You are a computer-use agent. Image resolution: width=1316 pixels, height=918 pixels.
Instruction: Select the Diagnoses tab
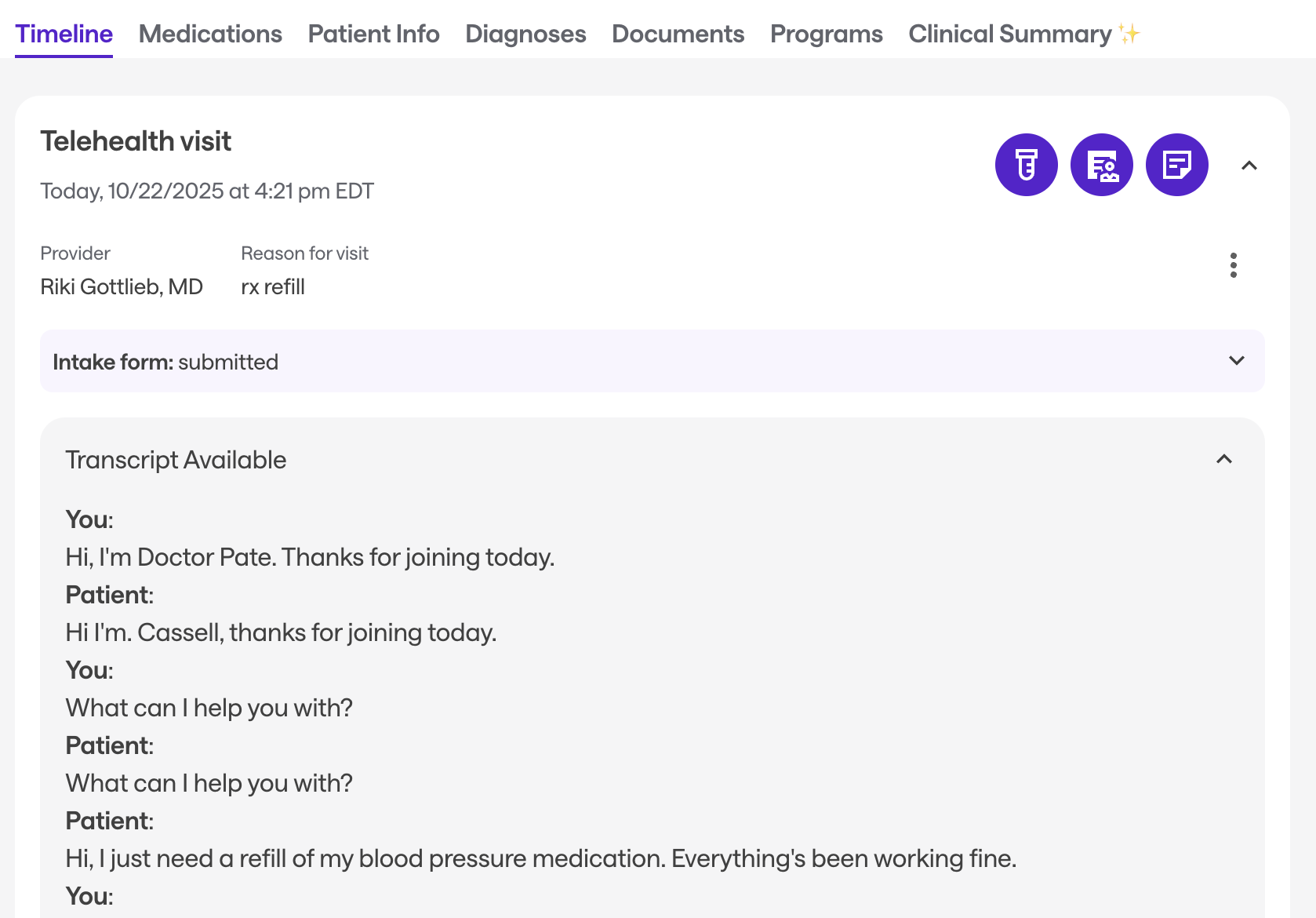(525, 34)
